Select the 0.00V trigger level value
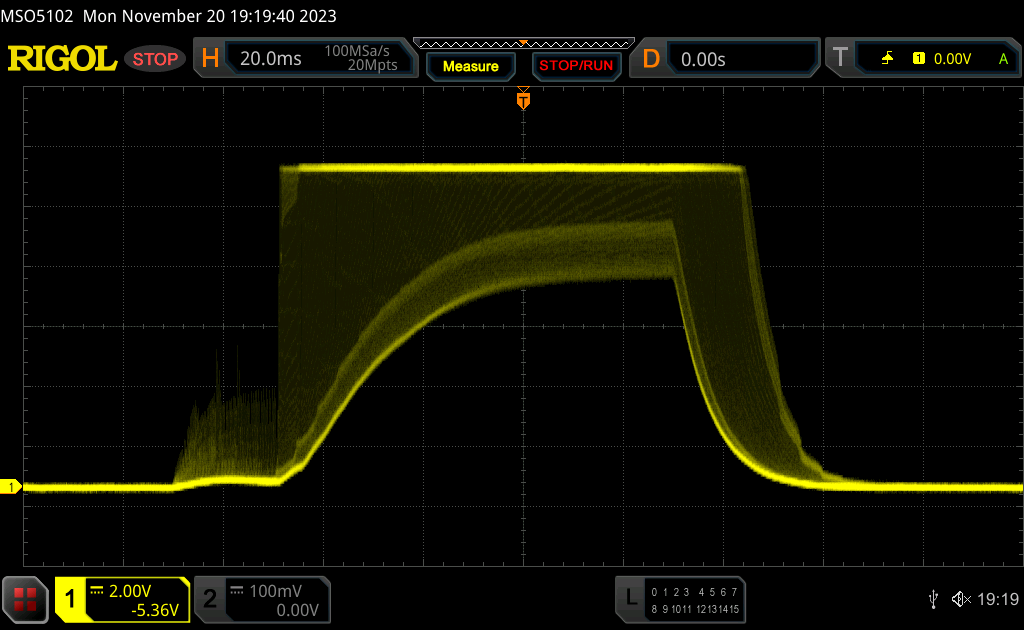Viewport: 1024px width, 630px height. [x=952, y=59]
